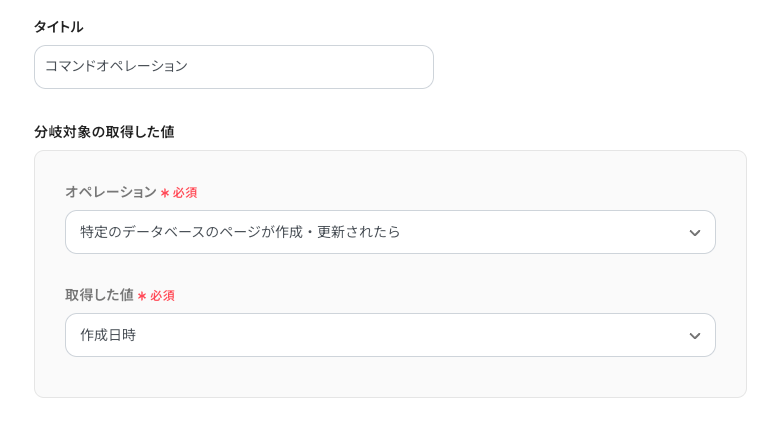Open the 取得した値 dropdown
This screenshot has width=775, height=422.
(390, 335)
